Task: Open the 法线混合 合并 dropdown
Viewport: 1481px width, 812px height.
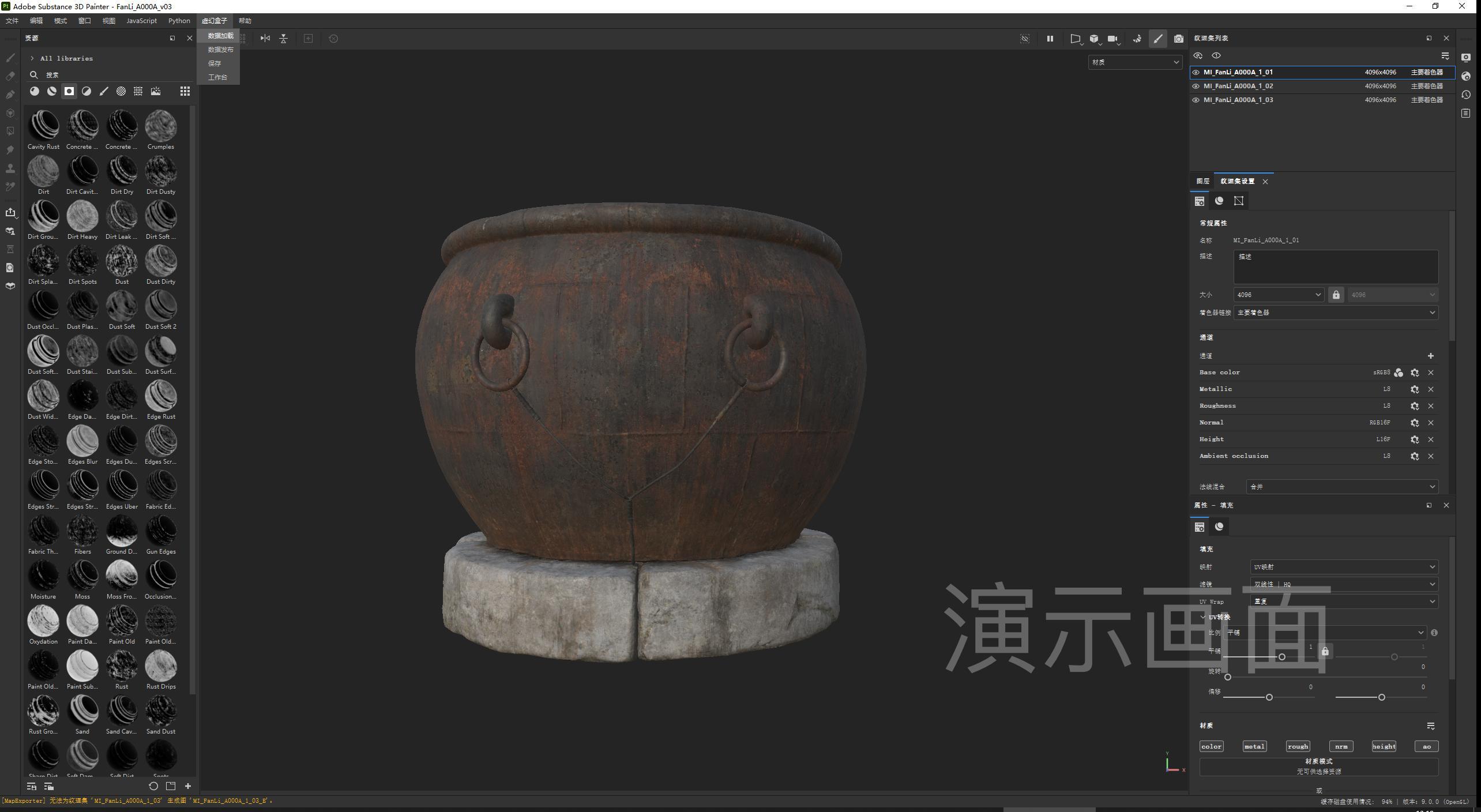Action: tap(1342, 487)
